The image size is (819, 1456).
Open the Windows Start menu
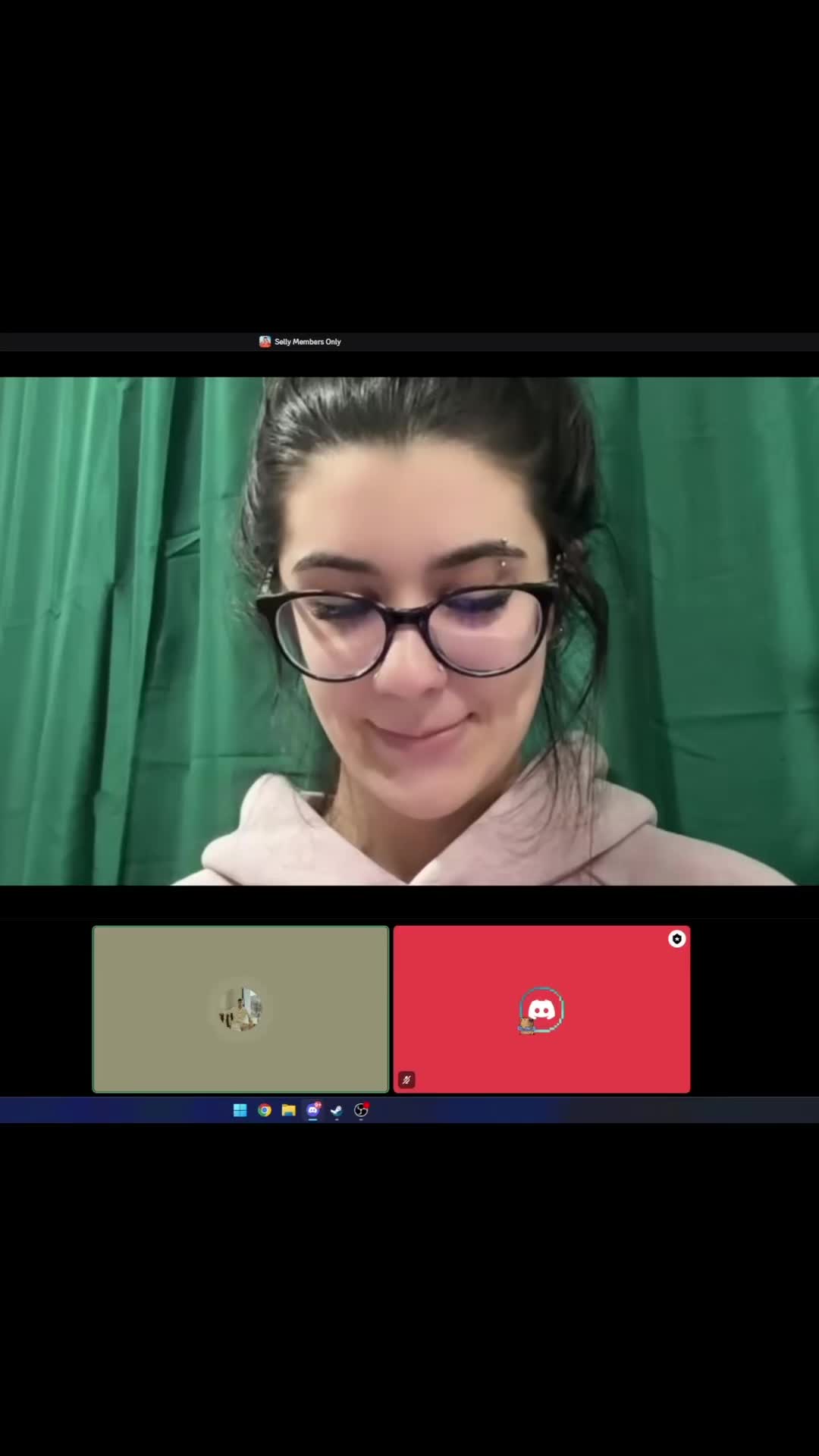click(x=240, y=1110)
